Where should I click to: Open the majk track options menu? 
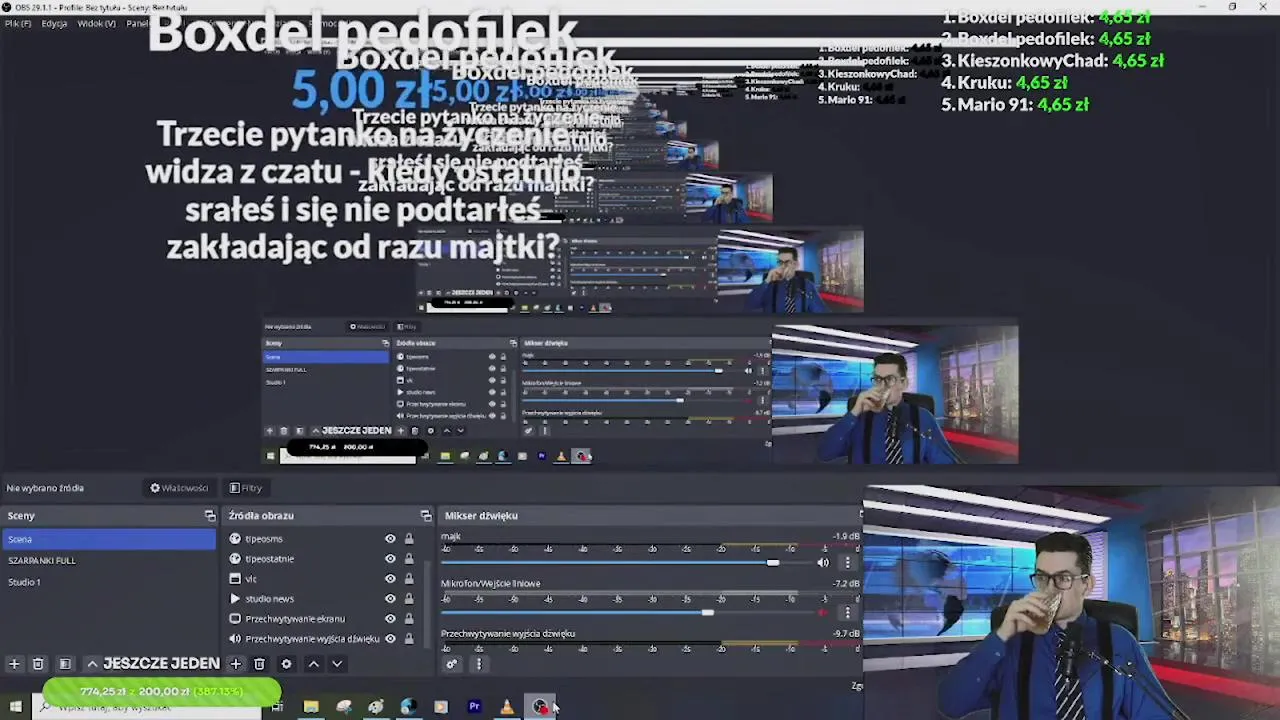coord(848,562)
